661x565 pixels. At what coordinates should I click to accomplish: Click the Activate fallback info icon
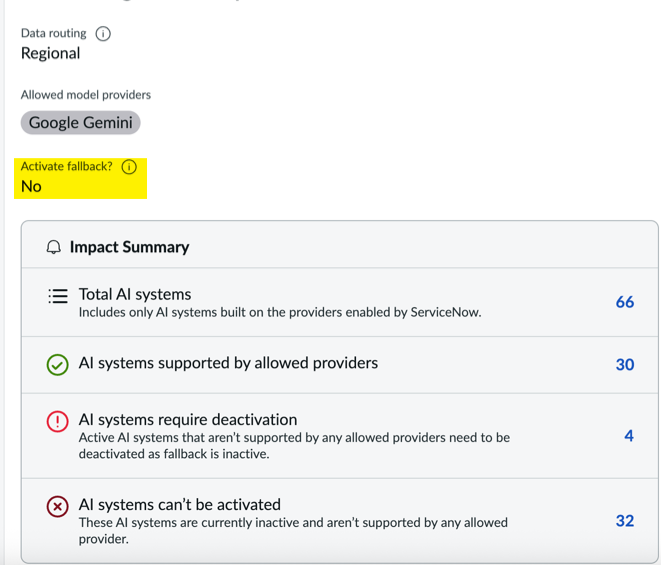[x=129, y=167]
